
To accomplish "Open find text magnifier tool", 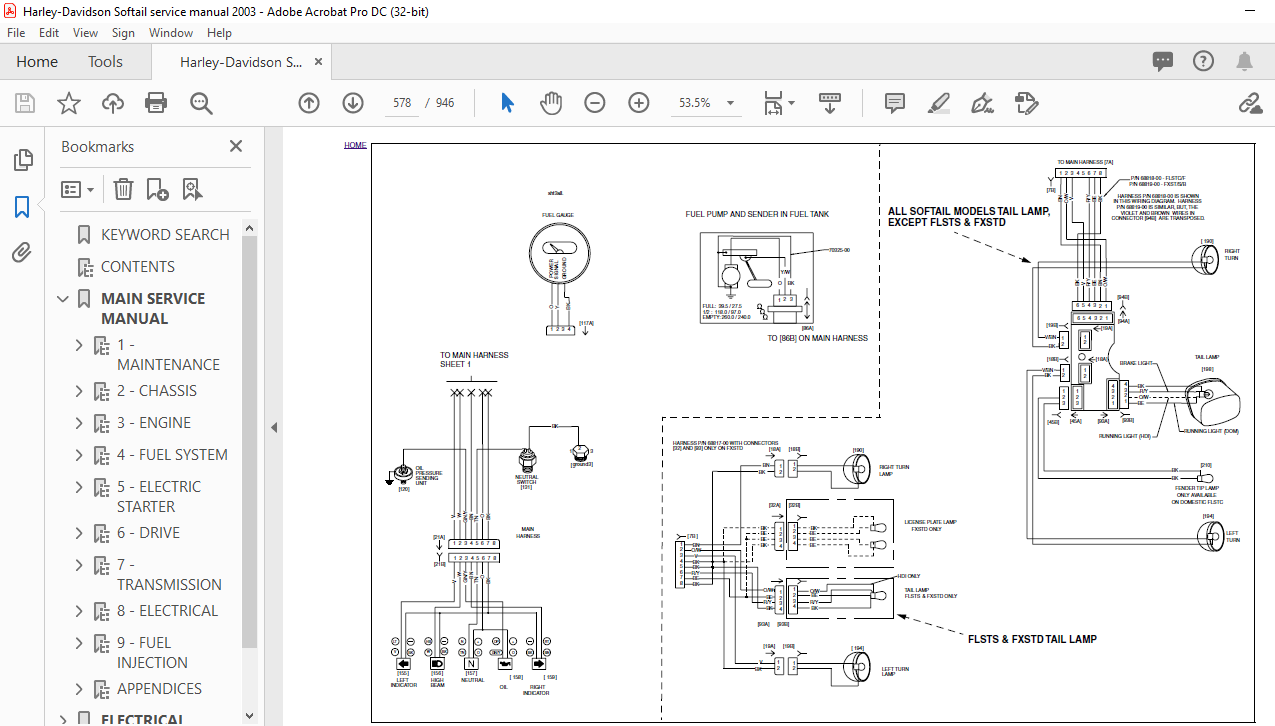I will 201,103.
